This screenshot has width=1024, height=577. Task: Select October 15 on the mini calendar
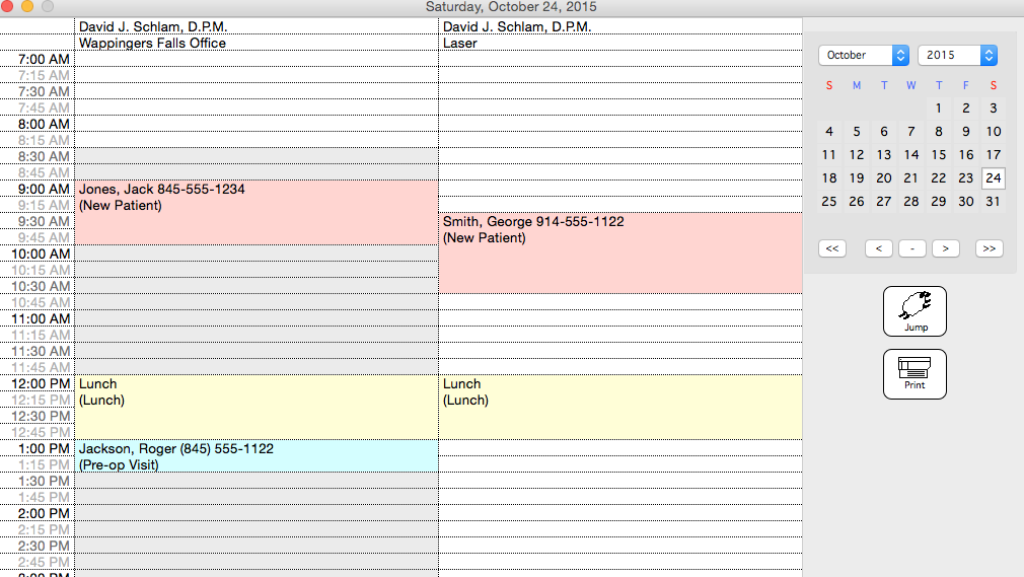coord(938,155)
